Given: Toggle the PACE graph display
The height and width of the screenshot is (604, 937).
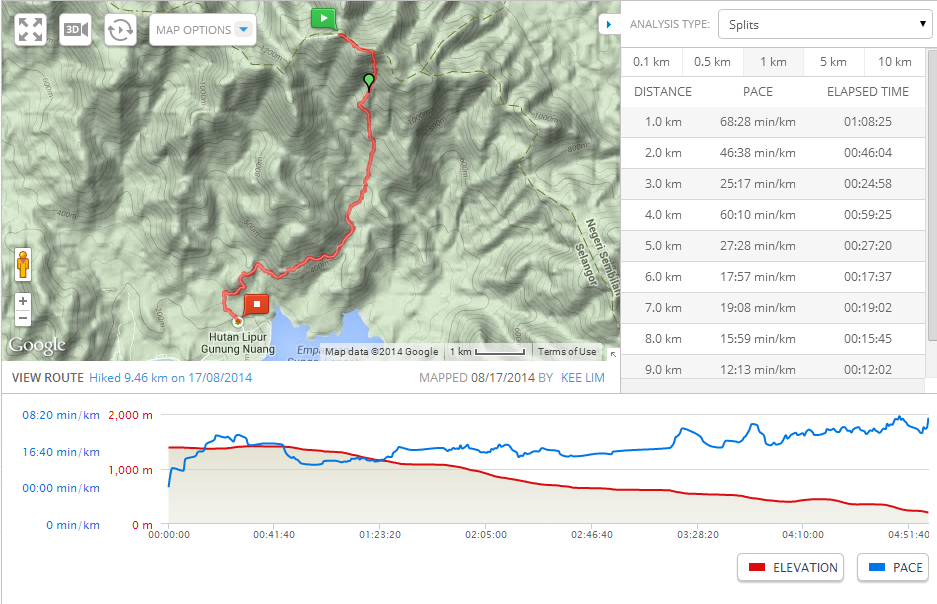Looking at the screenshot, I should pos(892,567).
